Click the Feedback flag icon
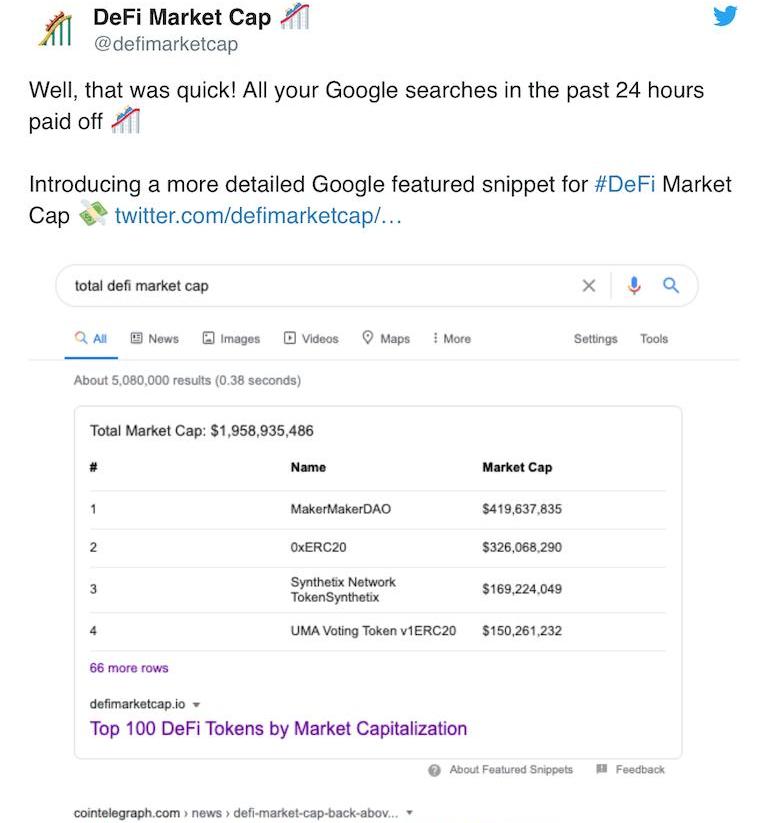Screen dimensions: 768x823 pos(601,769)
